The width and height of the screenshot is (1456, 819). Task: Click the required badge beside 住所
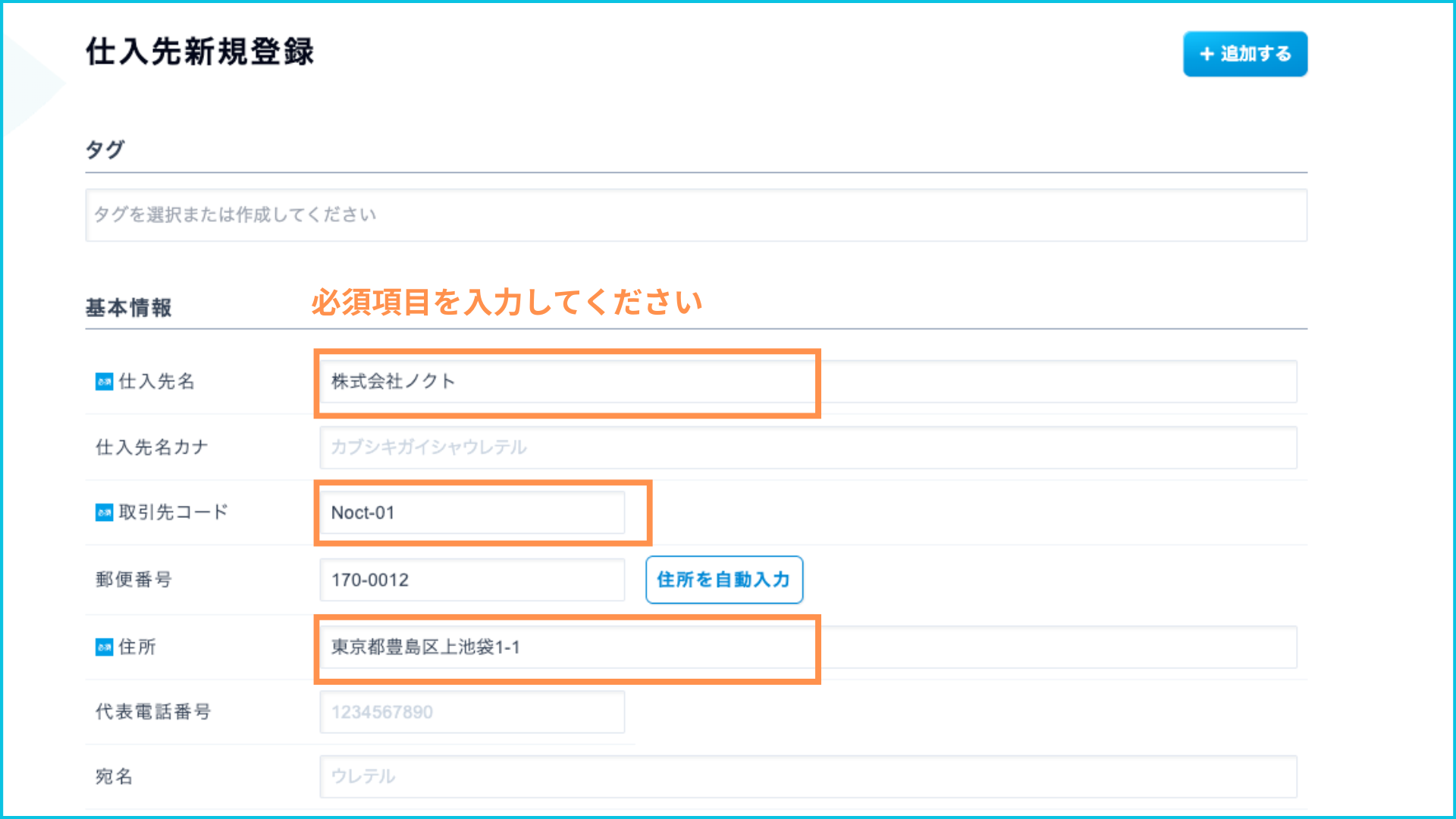pyautogui.click(x=104, y=647)
